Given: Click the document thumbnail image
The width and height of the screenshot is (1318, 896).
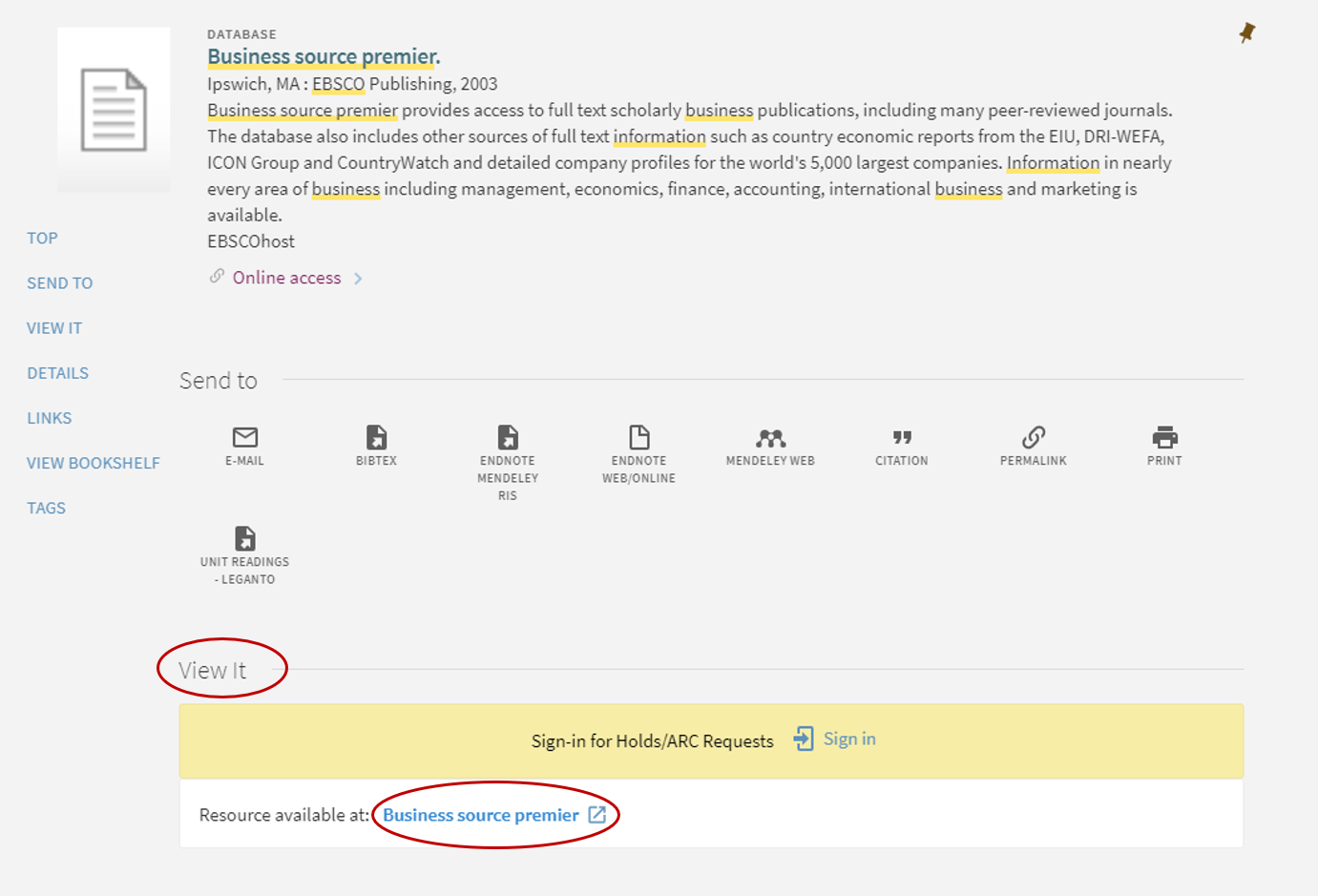Looking at the screenshot, I should [114, 108].
